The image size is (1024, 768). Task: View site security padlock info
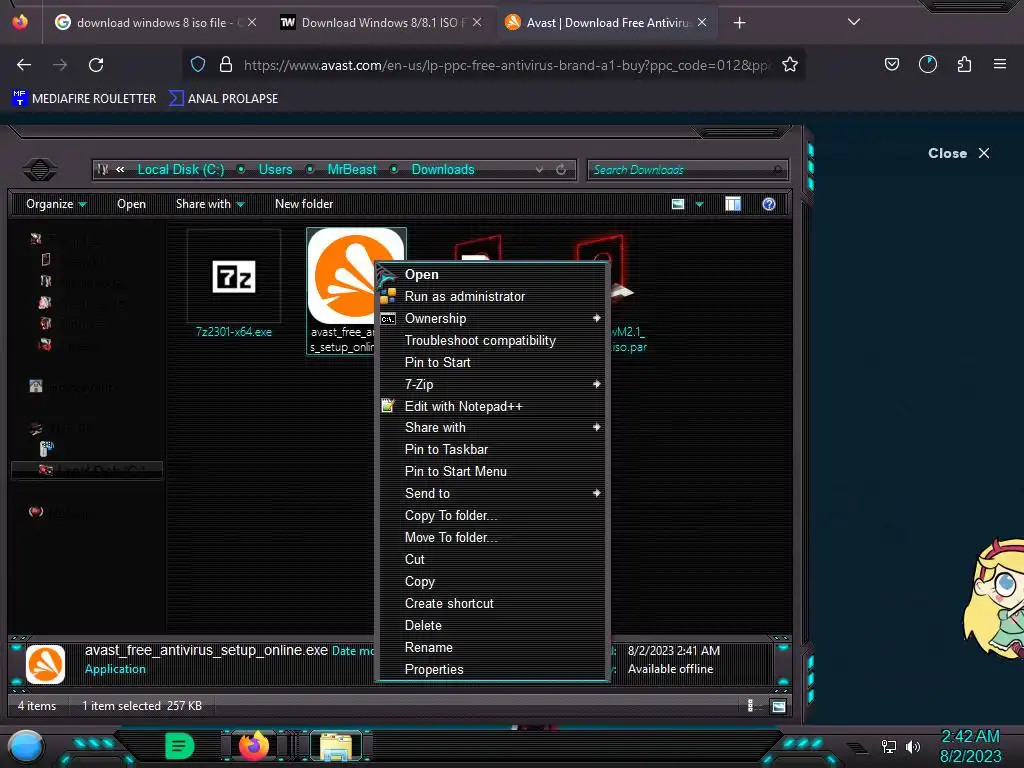click(x=226, y=64)
